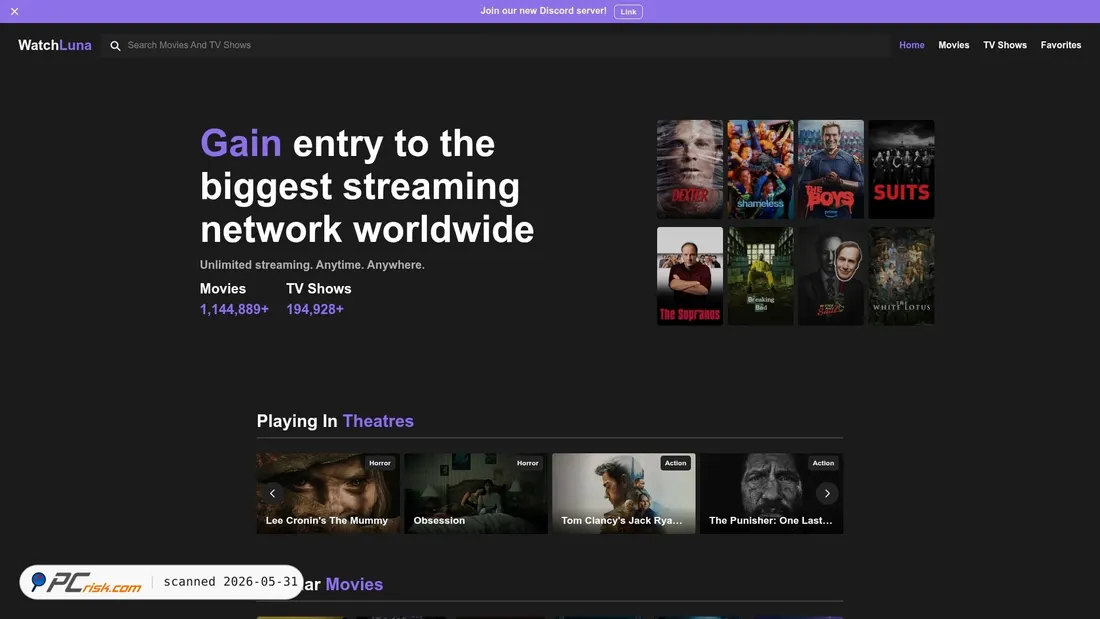Viewport: 1100px width, 619px height.
Task: Open the Breaking Bad poster
Action: [x=760, y=276]
